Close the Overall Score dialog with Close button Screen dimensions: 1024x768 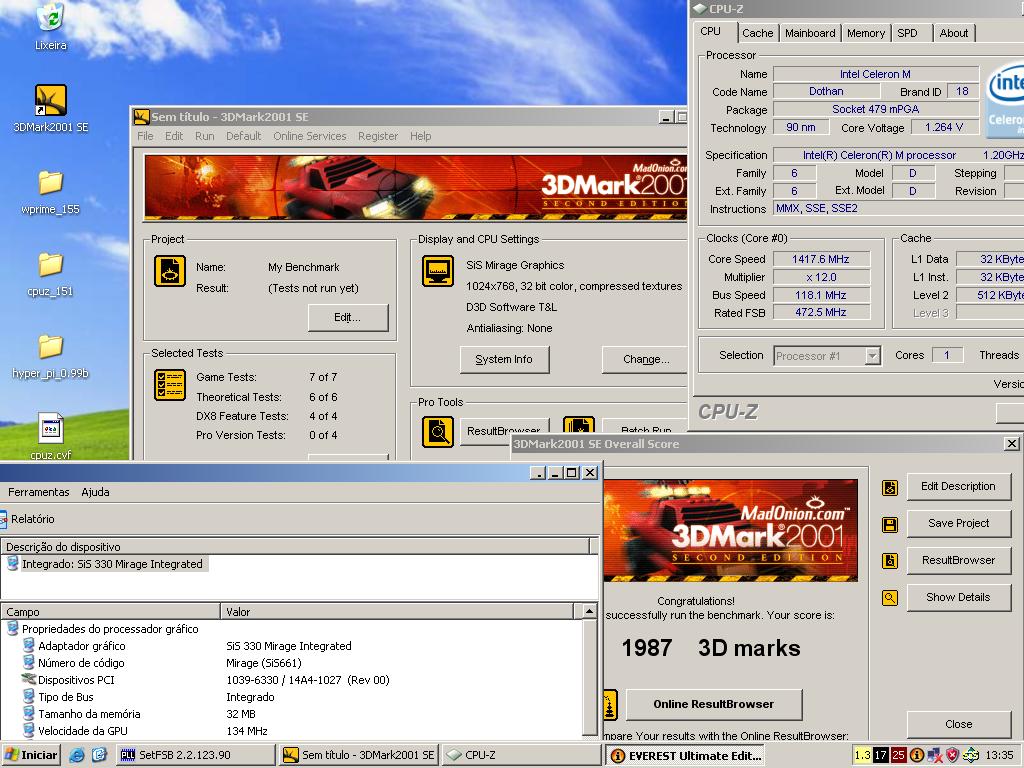[x=959, y=724]
